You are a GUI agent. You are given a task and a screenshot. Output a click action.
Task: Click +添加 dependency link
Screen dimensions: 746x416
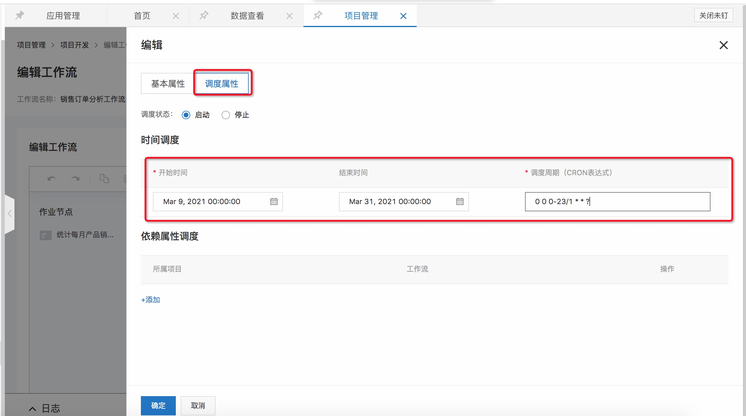point(150,300)
